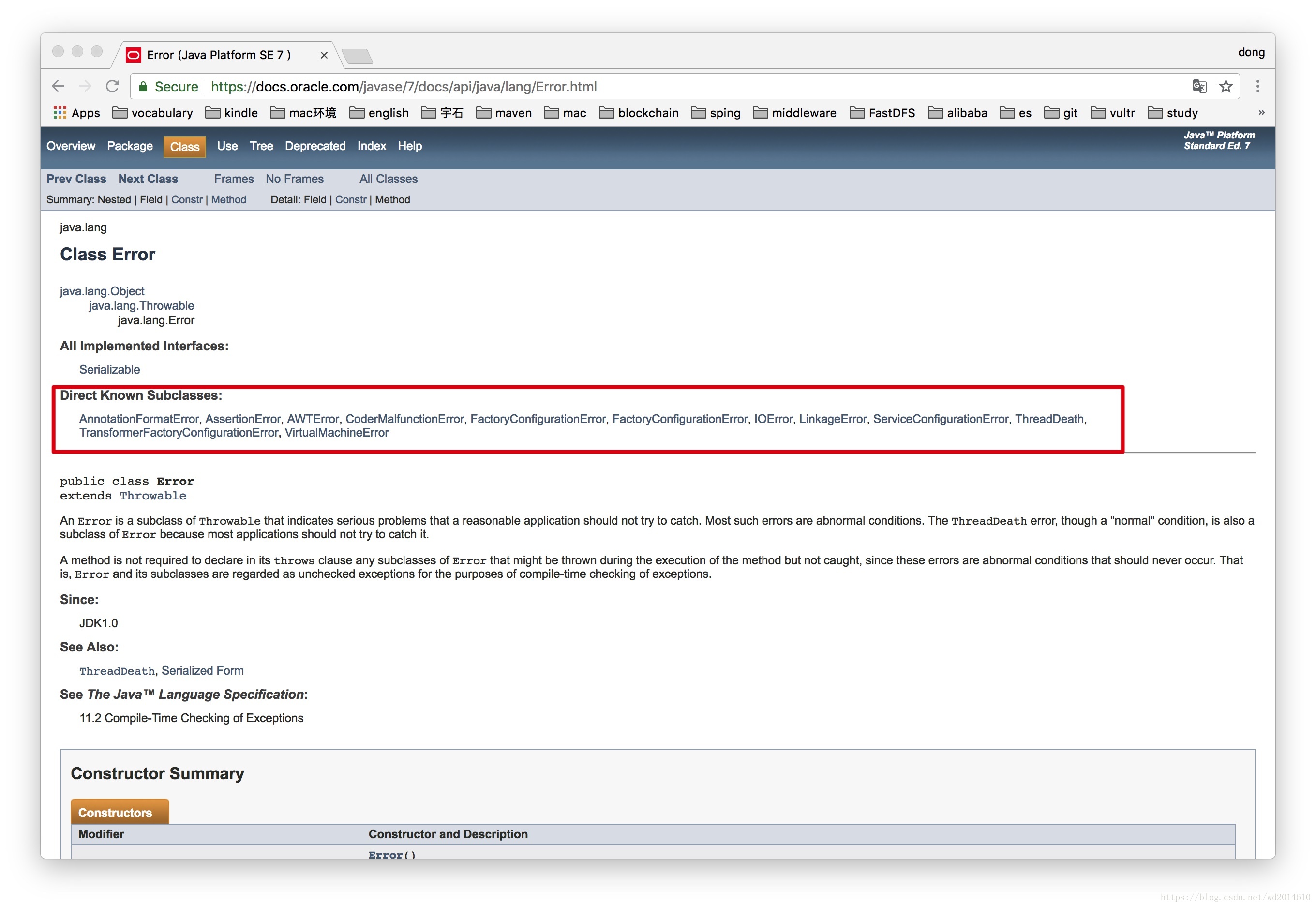Click the browser forward arrow
The width and height of the screenshot is (1316, 907).
point(85,86)
